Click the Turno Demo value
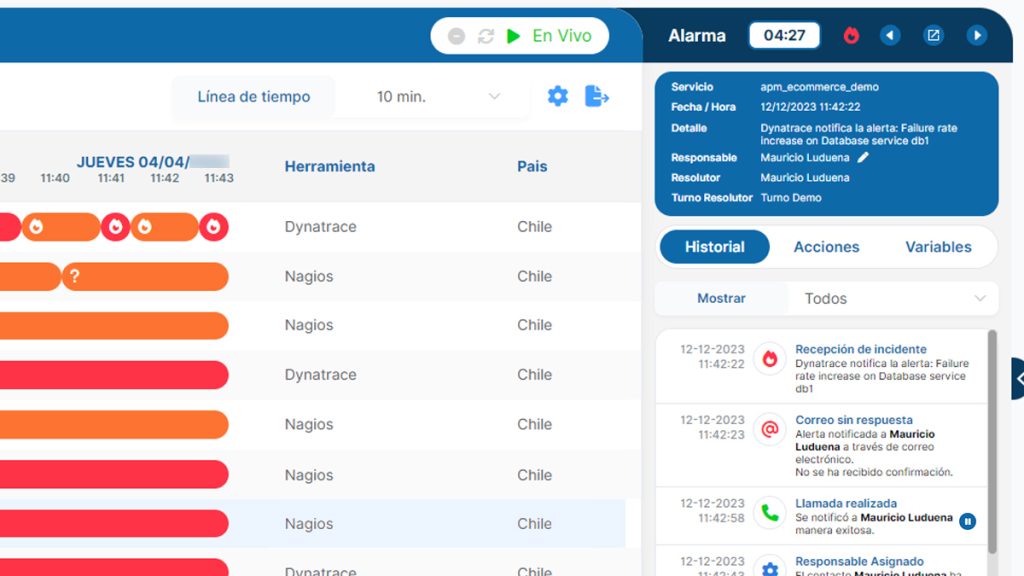The image size is (1024, 576). (x=791, y=198)
